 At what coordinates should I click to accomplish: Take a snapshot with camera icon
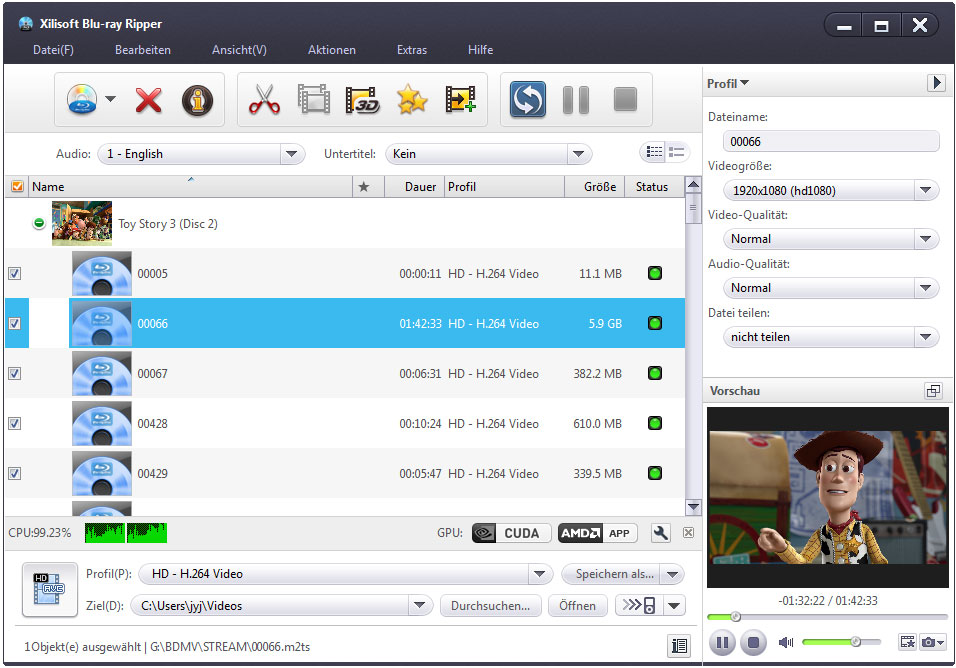click(x=929, y=642)
